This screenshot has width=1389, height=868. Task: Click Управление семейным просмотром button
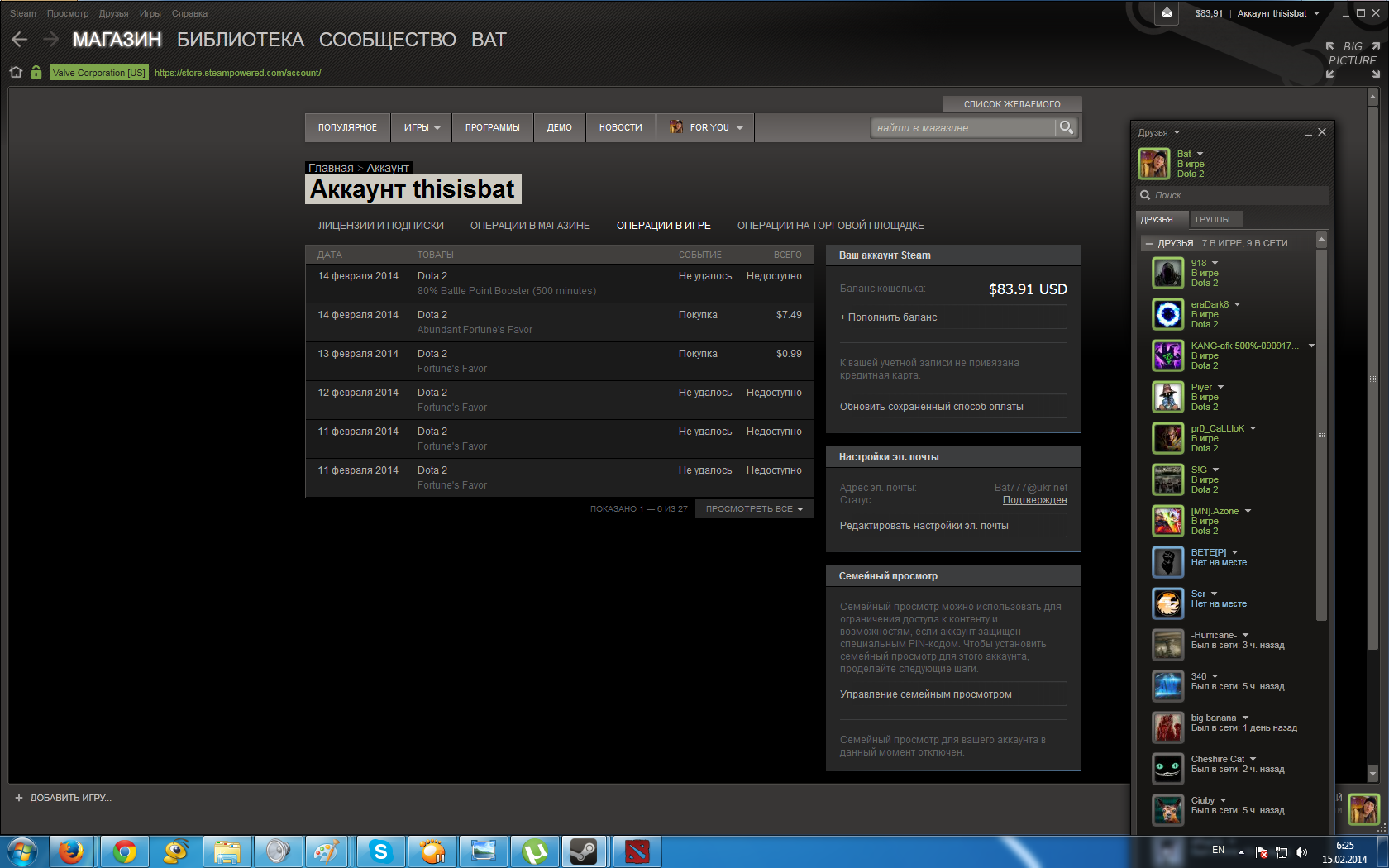pyautogui.click(x=953, y=694)
